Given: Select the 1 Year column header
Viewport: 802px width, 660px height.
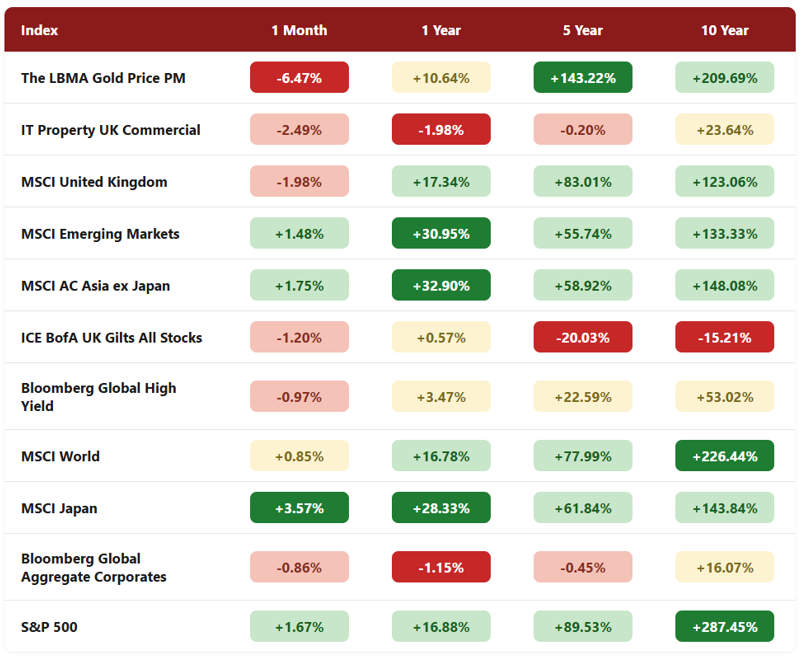Looking at the screenshot, I should [x=441, y=30].
